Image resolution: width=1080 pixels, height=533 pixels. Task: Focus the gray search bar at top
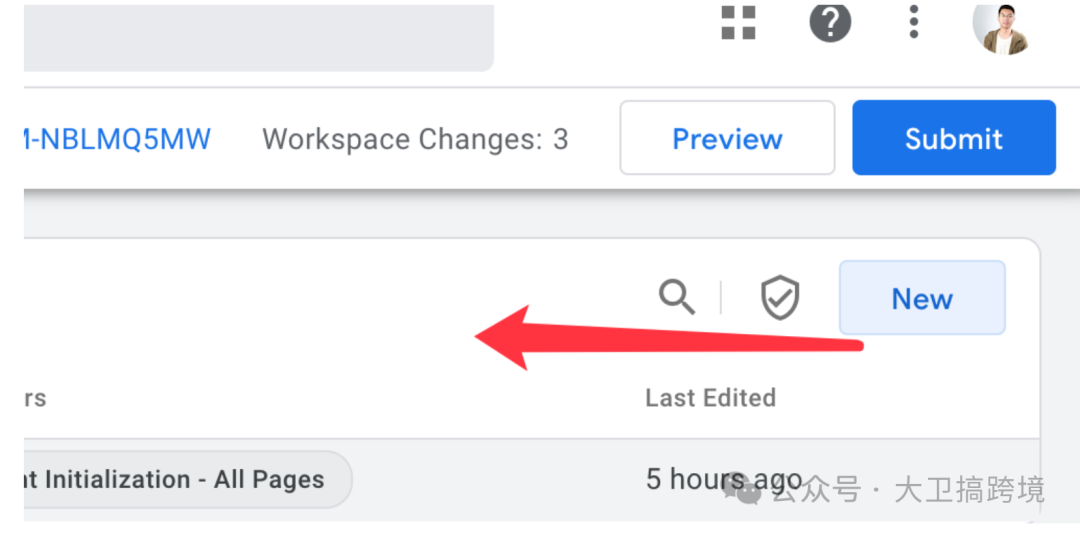[259, 37]
